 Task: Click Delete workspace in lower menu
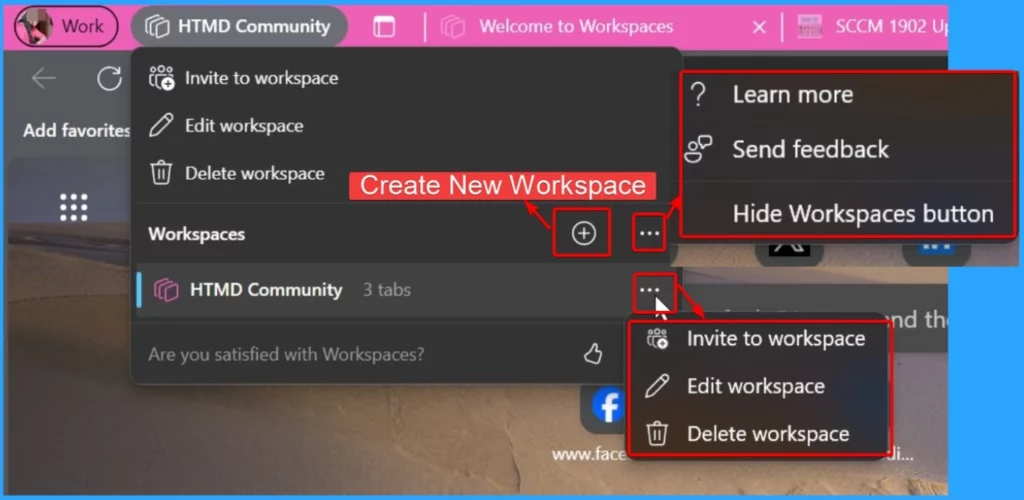click(x=768, y=434)
